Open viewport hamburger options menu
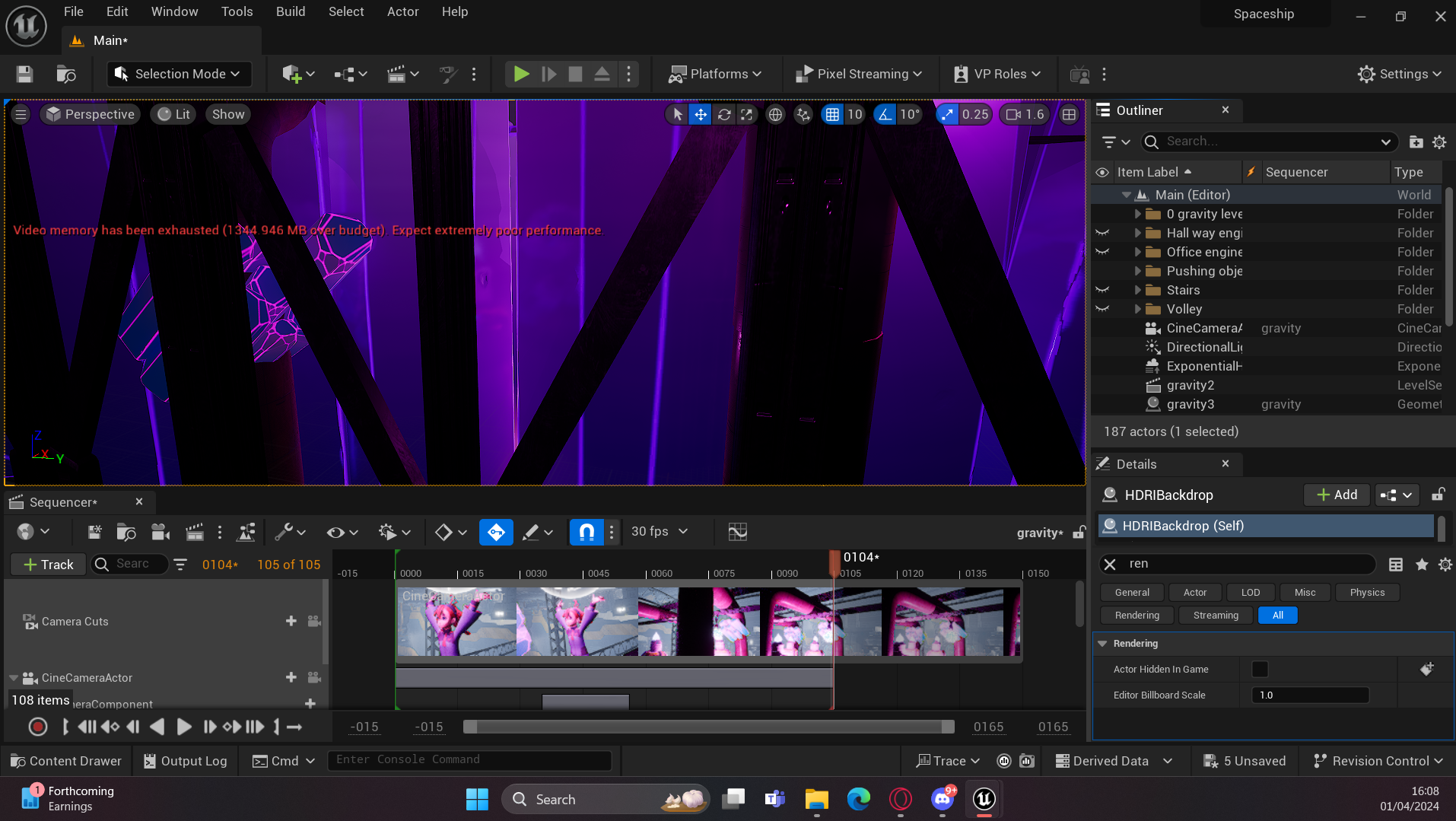Image resolution: width=1456 pixels, height=821 pixels. [21, 114]
